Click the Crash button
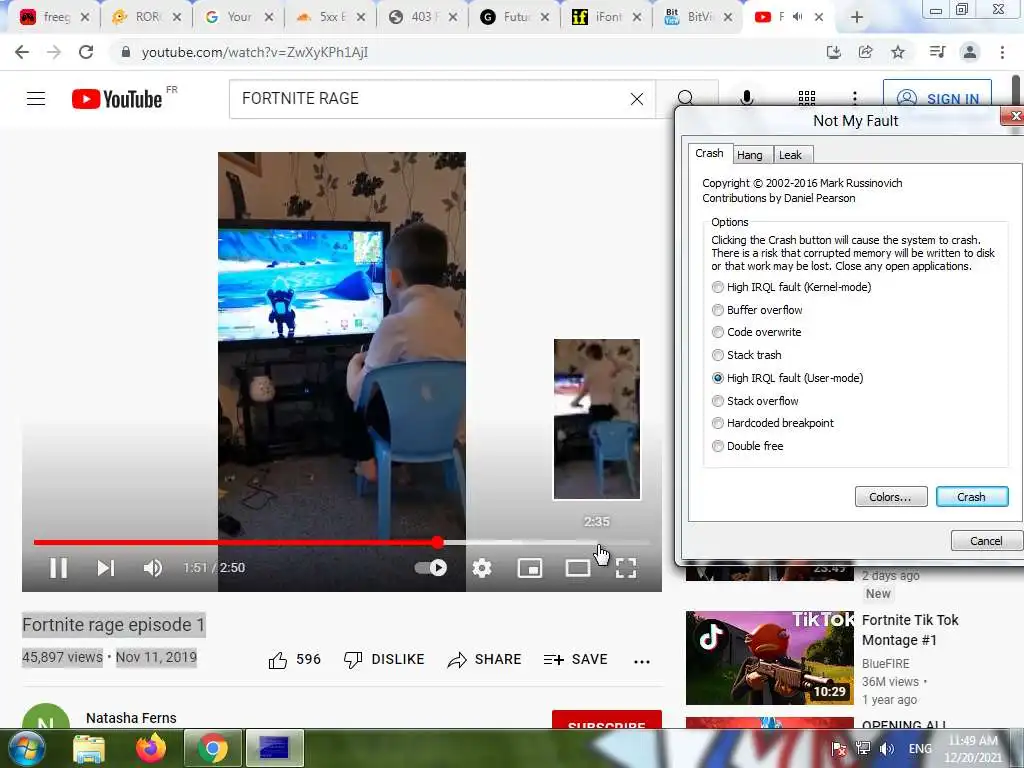Screen dimensions: 1024x768 [x=972, y=497]
